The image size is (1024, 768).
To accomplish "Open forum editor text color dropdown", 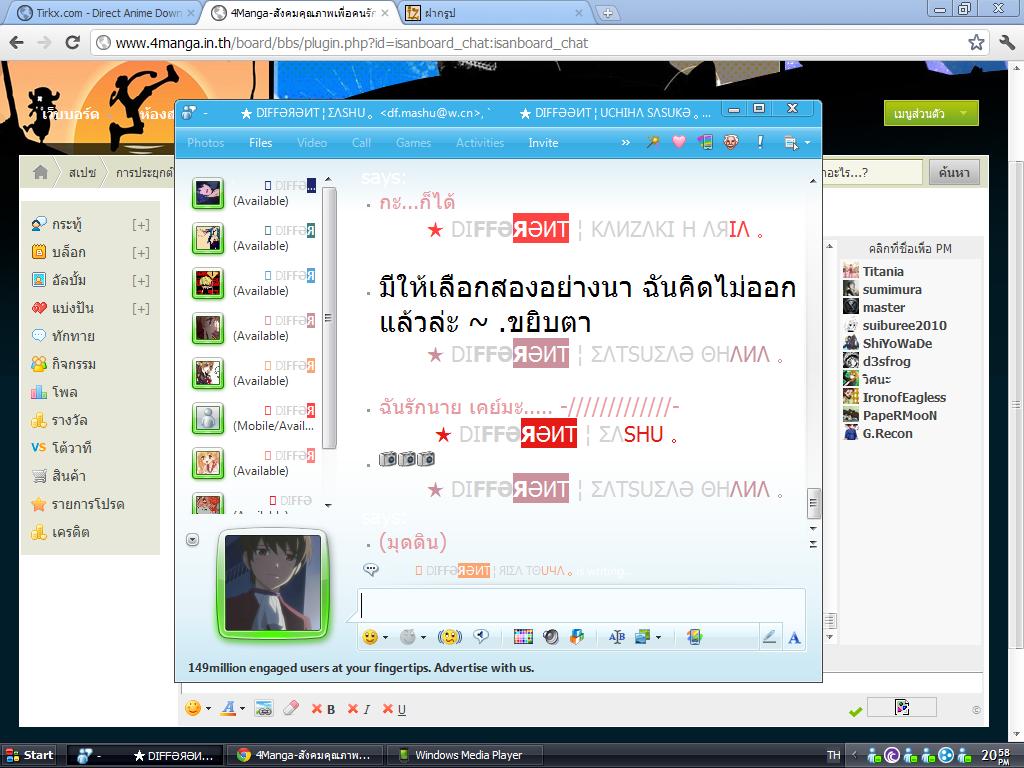I will coord(242,709).
